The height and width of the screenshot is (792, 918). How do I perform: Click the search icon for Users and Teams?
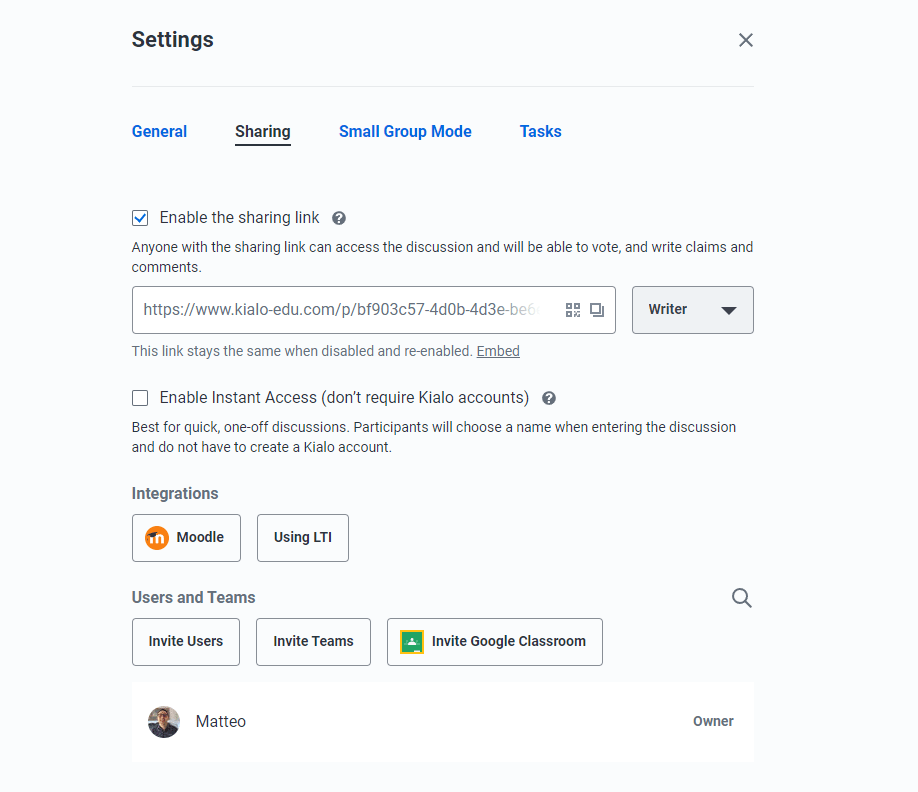point(741,598)
